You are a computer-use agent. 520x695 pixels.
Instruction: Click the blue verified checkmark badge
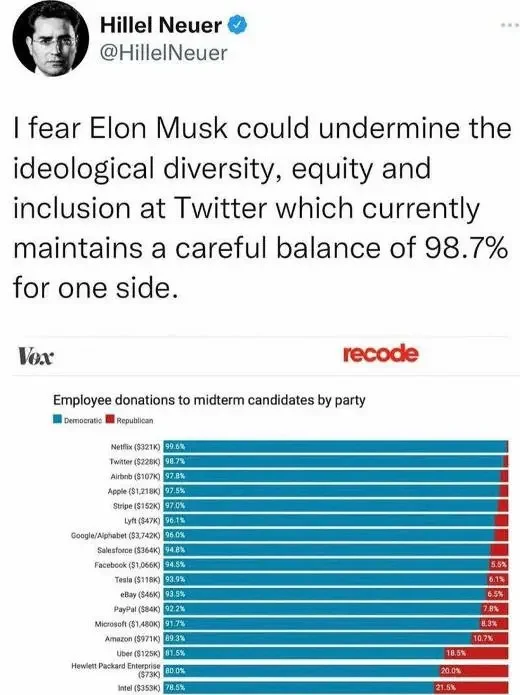pyautogui.click(x=237, y=24)
